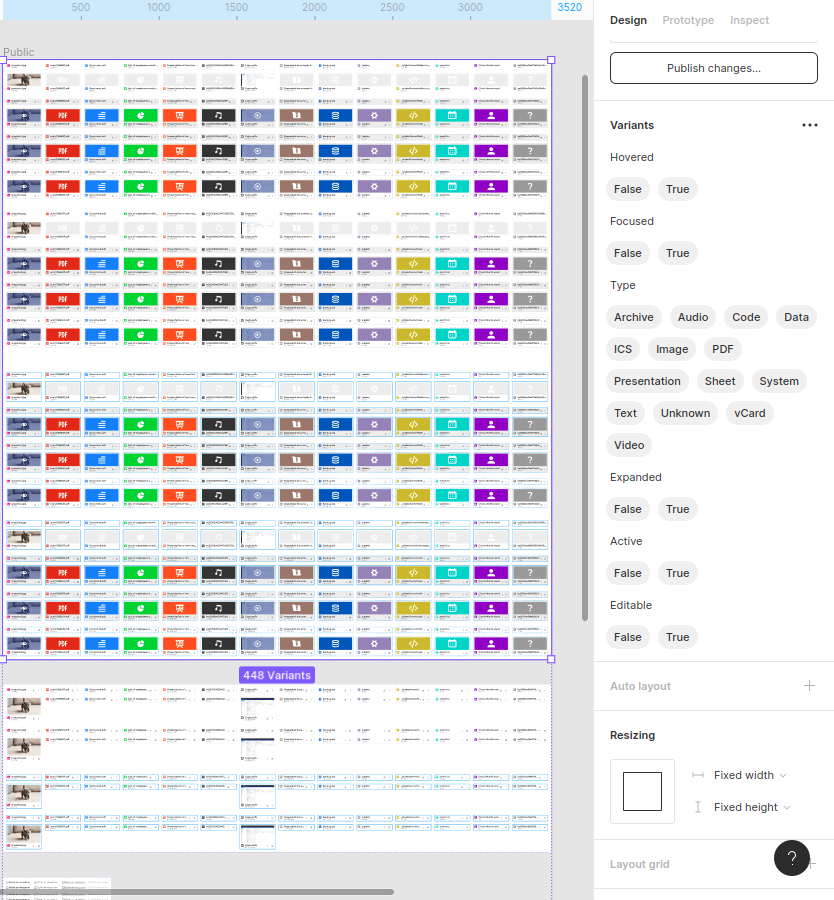Screen dimensions: 834x900
Task: Click the resizing constraints preview box
Action: point(642,791)
